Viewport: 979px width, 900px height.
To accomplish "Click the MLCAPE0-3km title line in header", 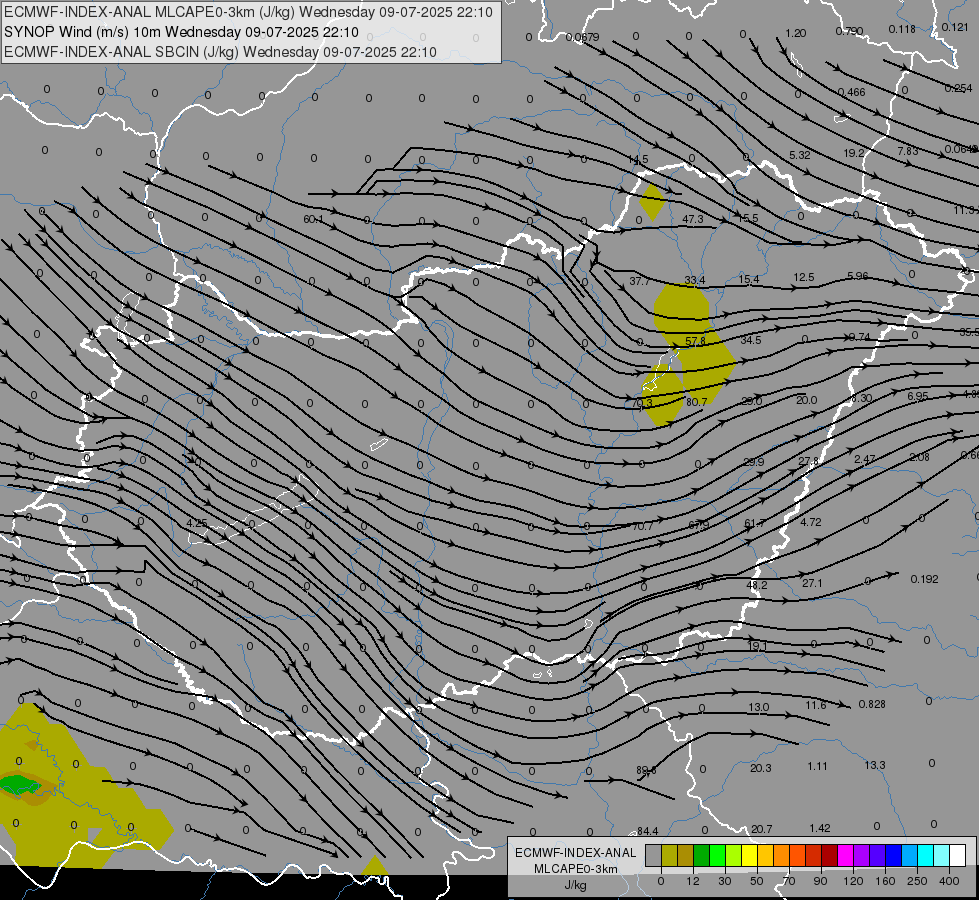I will point(248,12).
